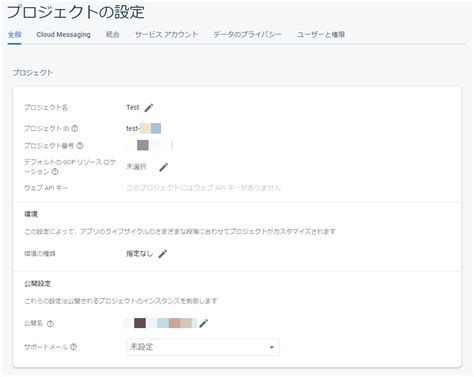
Task: Click the 指定なし environment value
Action: [140, 254]
